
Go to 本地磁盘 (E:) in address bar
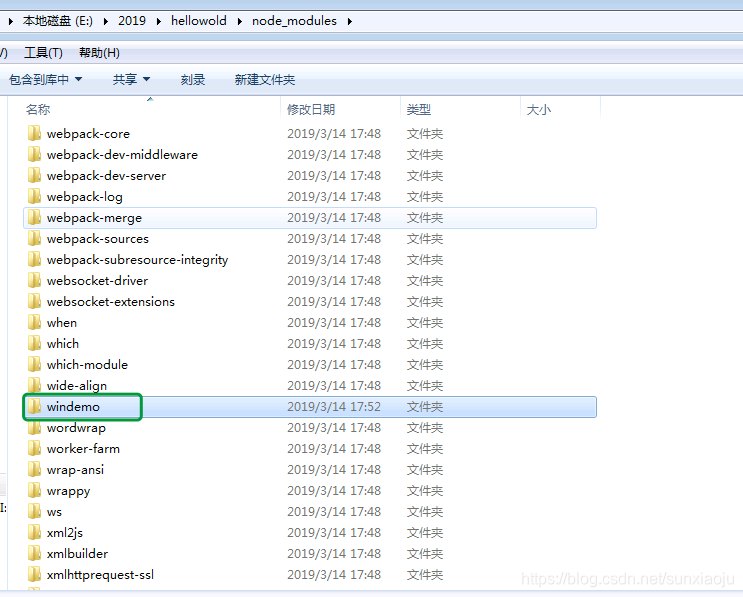(58, 21)
